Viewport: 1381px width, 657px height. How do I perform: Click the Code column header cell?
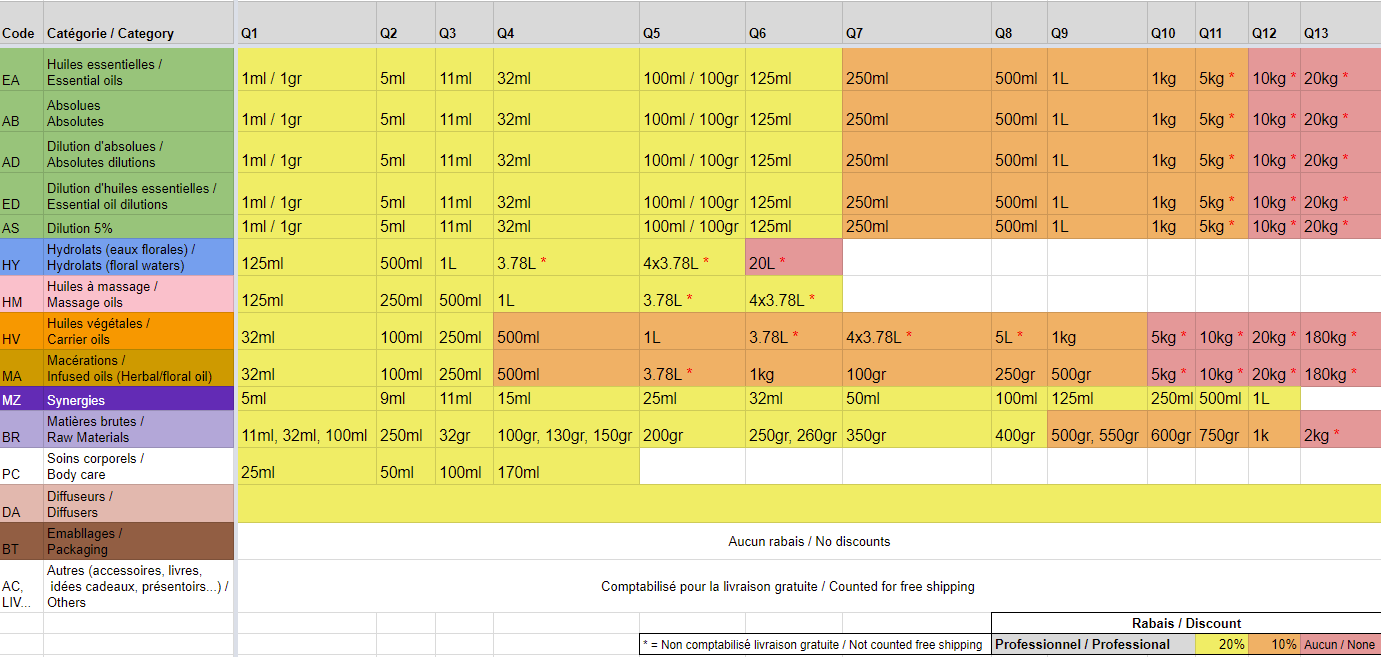pyautogui.click(x=20, y=33)
